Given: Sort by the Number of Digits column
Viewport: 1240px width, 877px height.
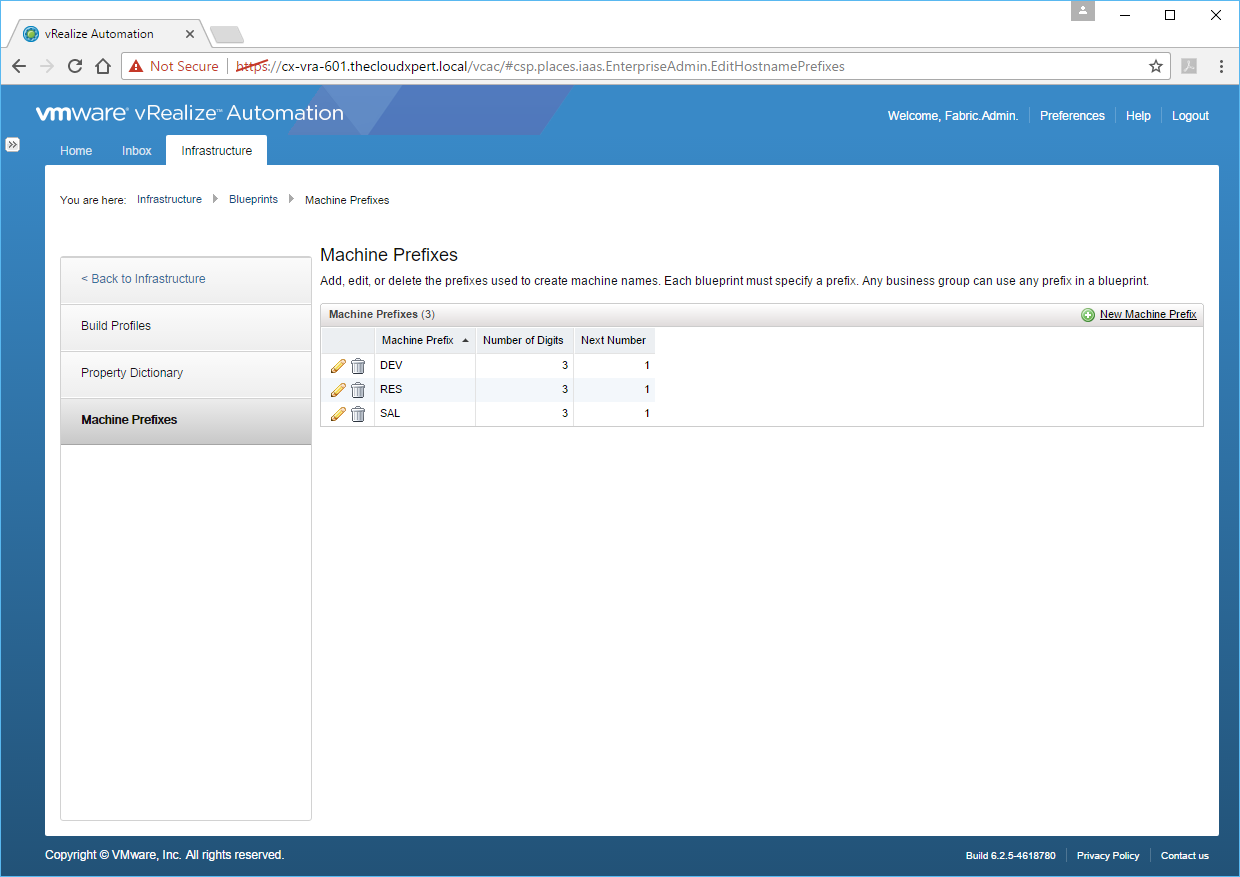Looking at the screenshot, I should (523, 340).
